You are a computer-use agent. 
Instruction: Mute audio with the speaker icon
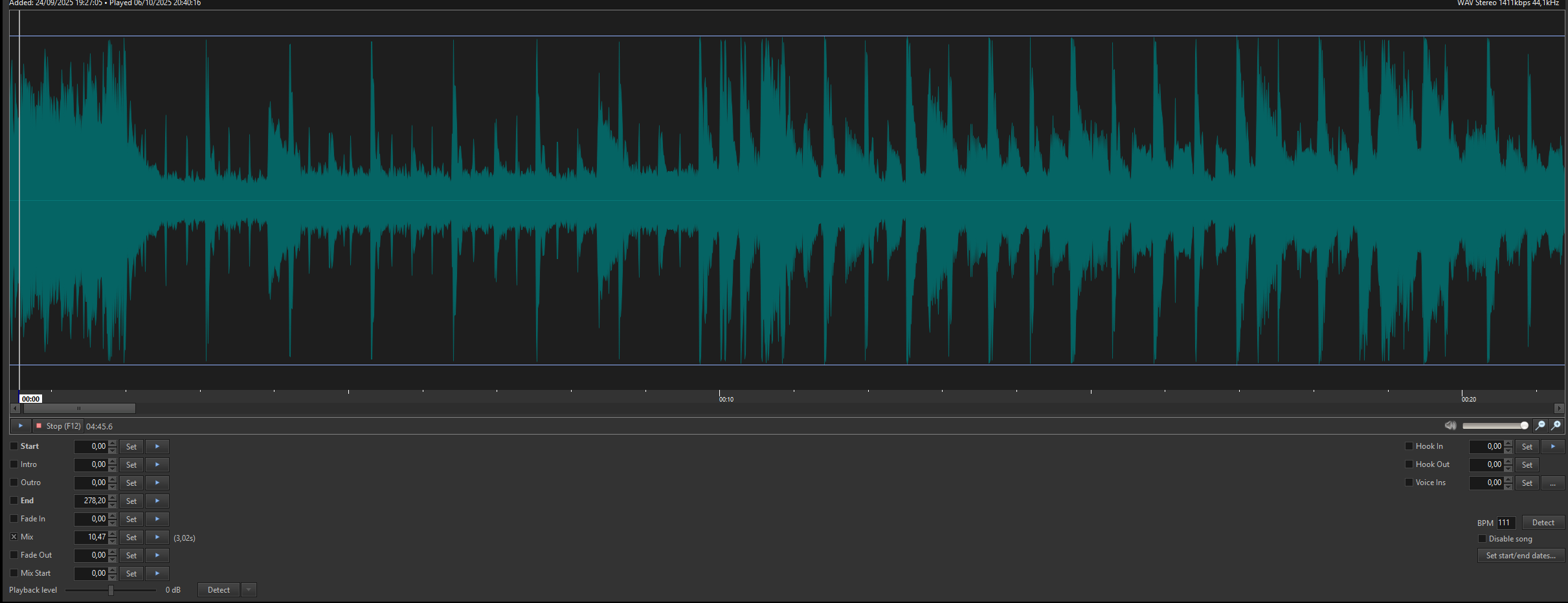[1450, 426]
